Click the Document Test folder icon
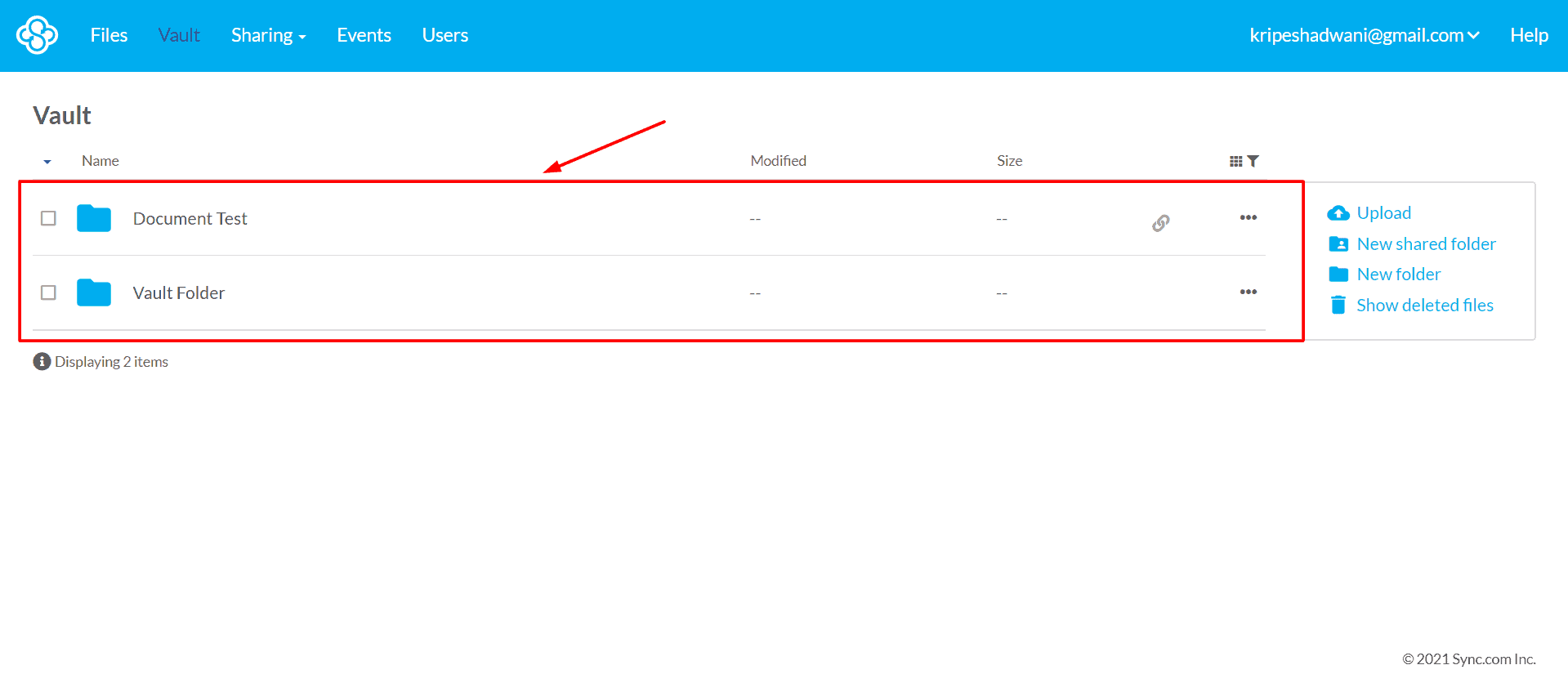1568x674 pixels. click(x=94, y=218)
